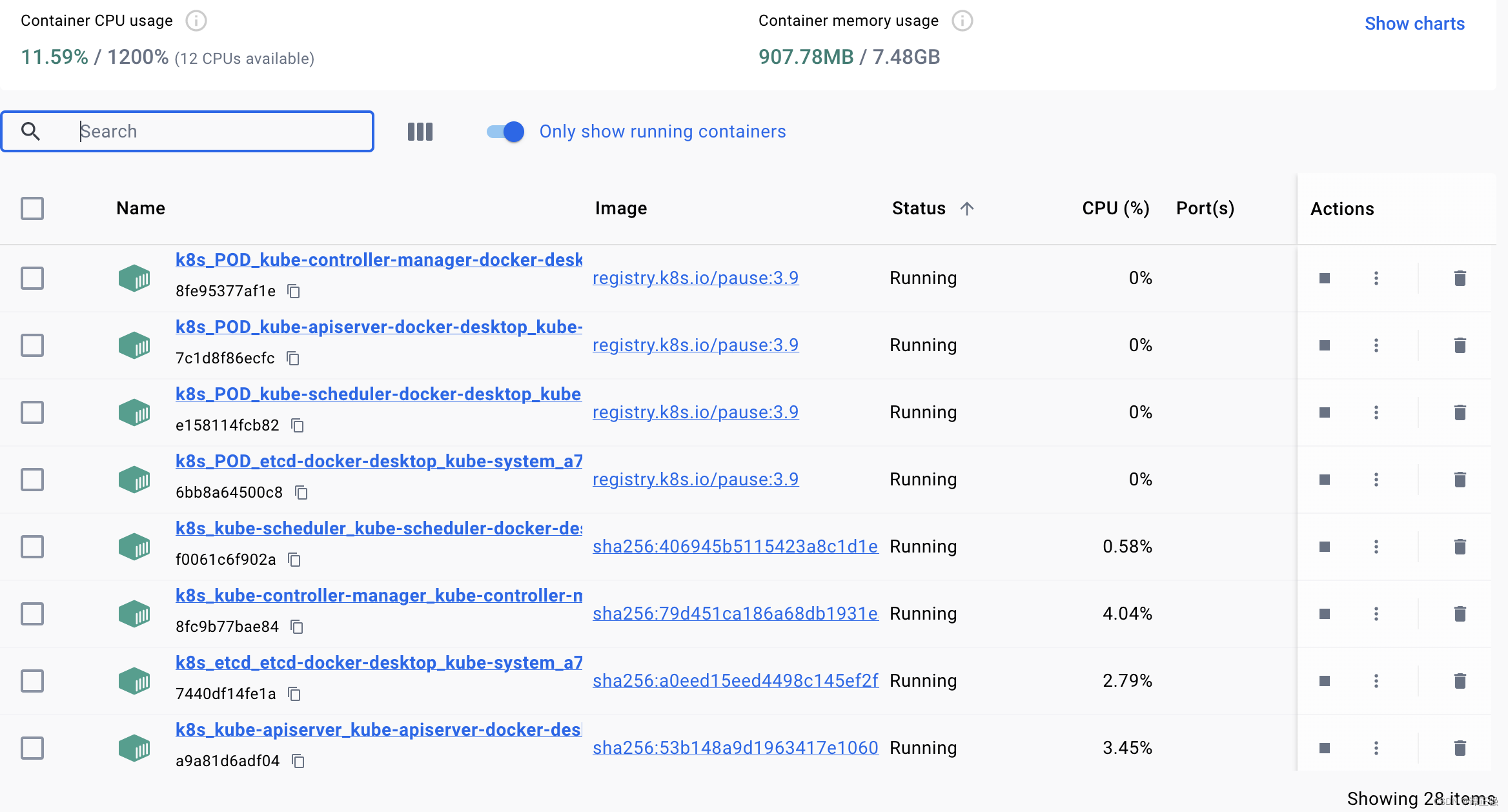Open more actions menu for f0061c6f902a
Viewport: 1508px width, 812px height.
1376,547
